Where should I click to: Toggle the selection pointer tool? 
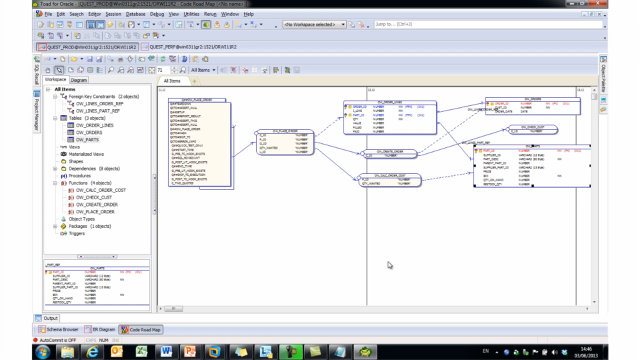pos(59,70)
